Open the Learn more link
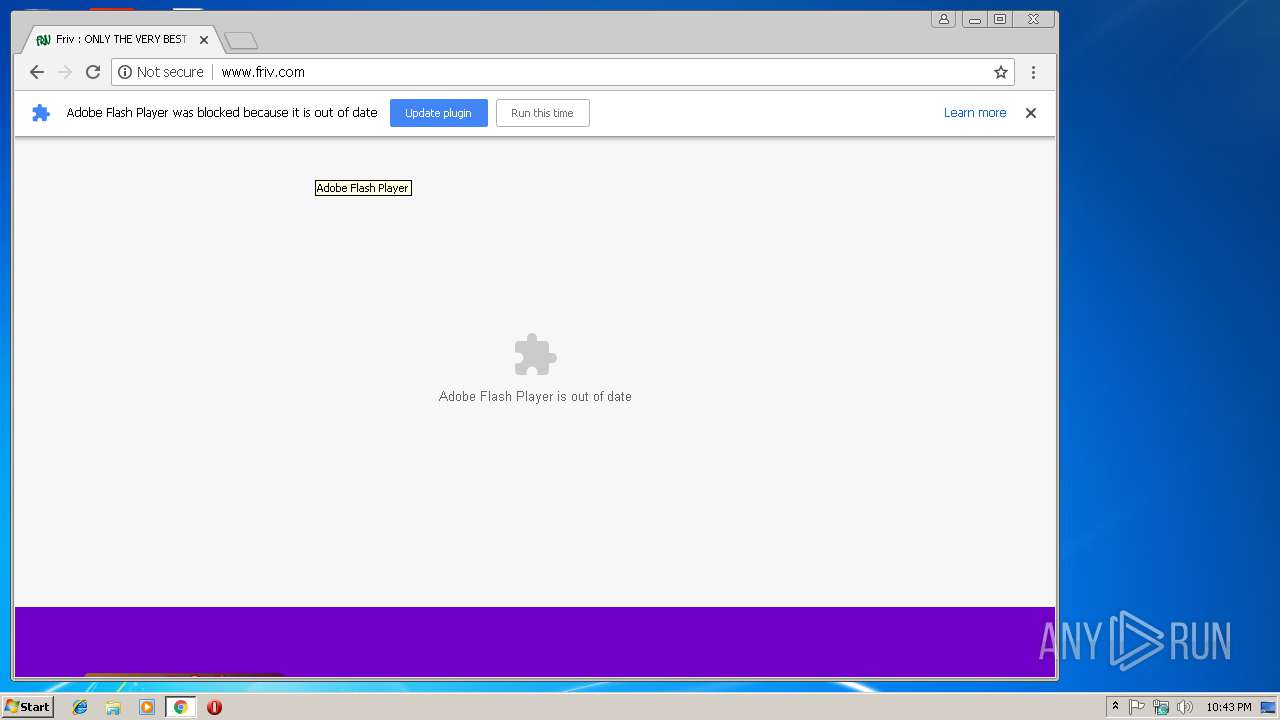Viewport: 1280px width, 720px height. (975, 113)
